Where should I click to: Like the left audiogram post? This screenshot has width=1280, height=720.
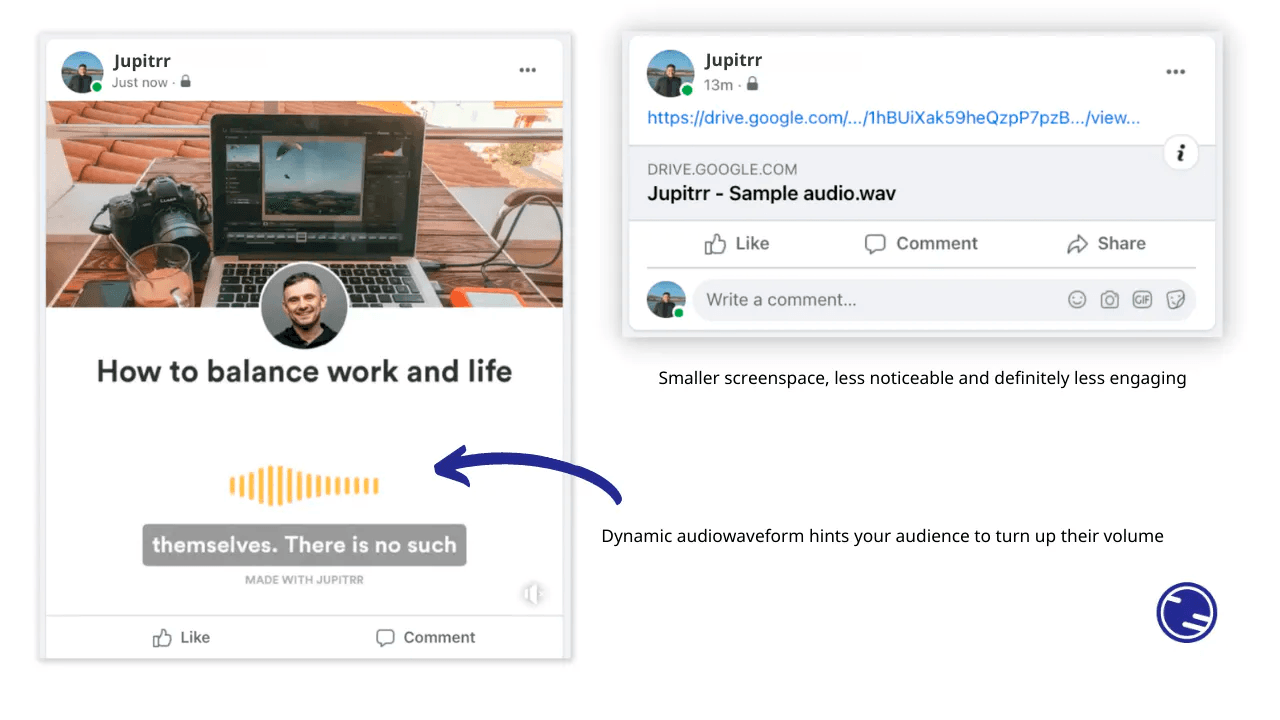click(x=181, y=637)
